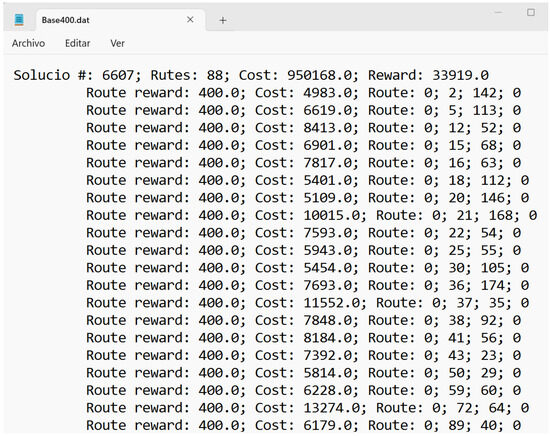The image size is (550, 436).
Task: Close the Base400.dat tab
Action: tap(190, 20)
